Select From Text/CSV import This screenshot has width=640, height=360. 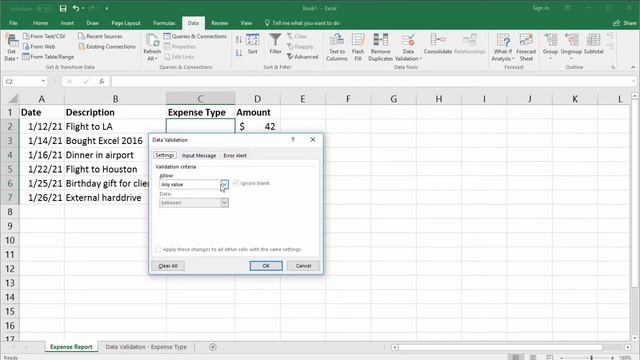click(44, 36)
